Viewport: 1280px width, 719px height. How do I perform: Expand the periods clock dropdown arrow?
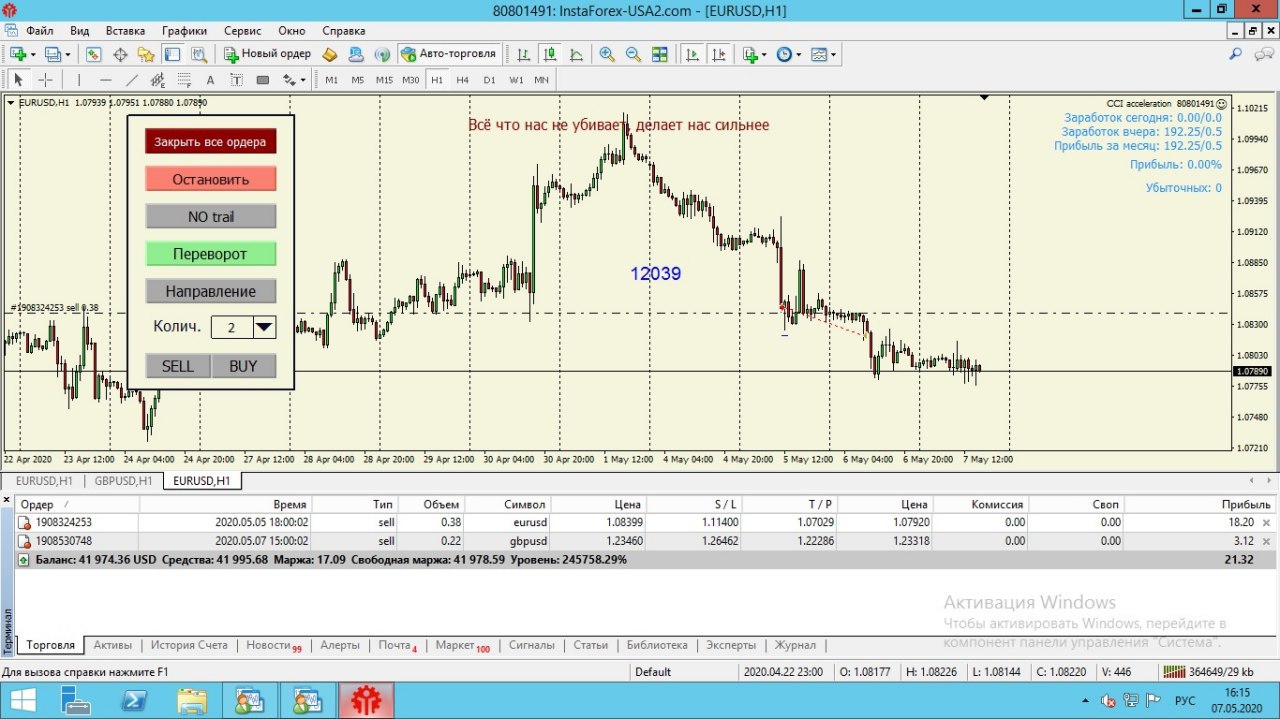(x=798, y=55)
